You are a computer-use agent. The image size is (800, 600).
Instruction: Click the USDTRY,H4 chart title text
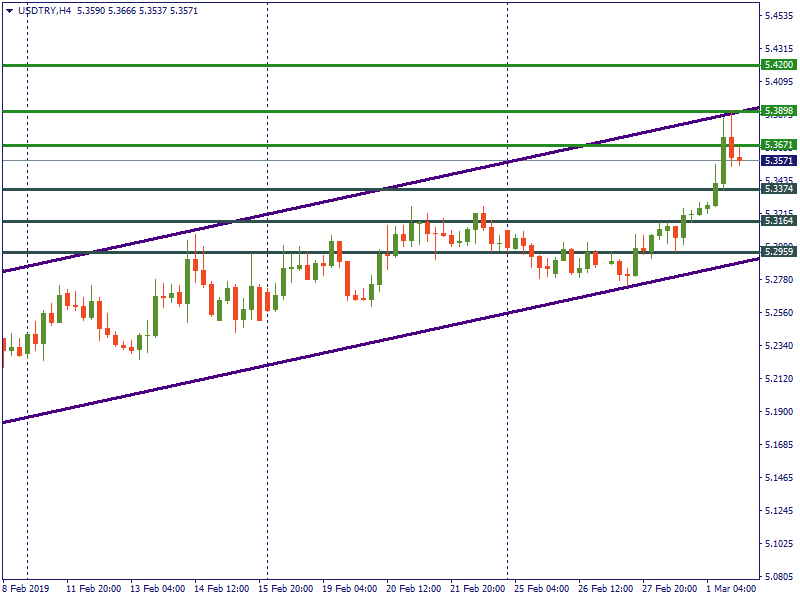tap(44, 10)
